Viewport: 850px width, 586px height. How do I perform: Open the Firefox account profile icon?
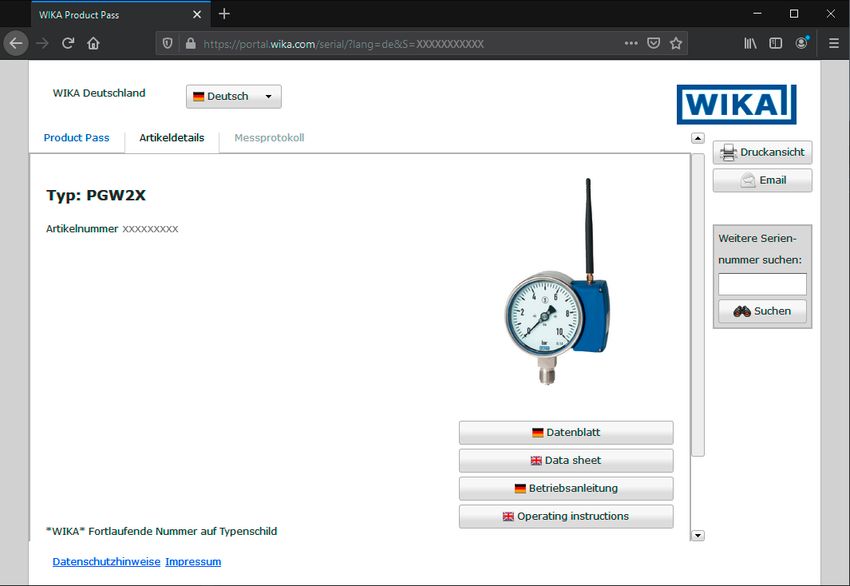point(802,43)
